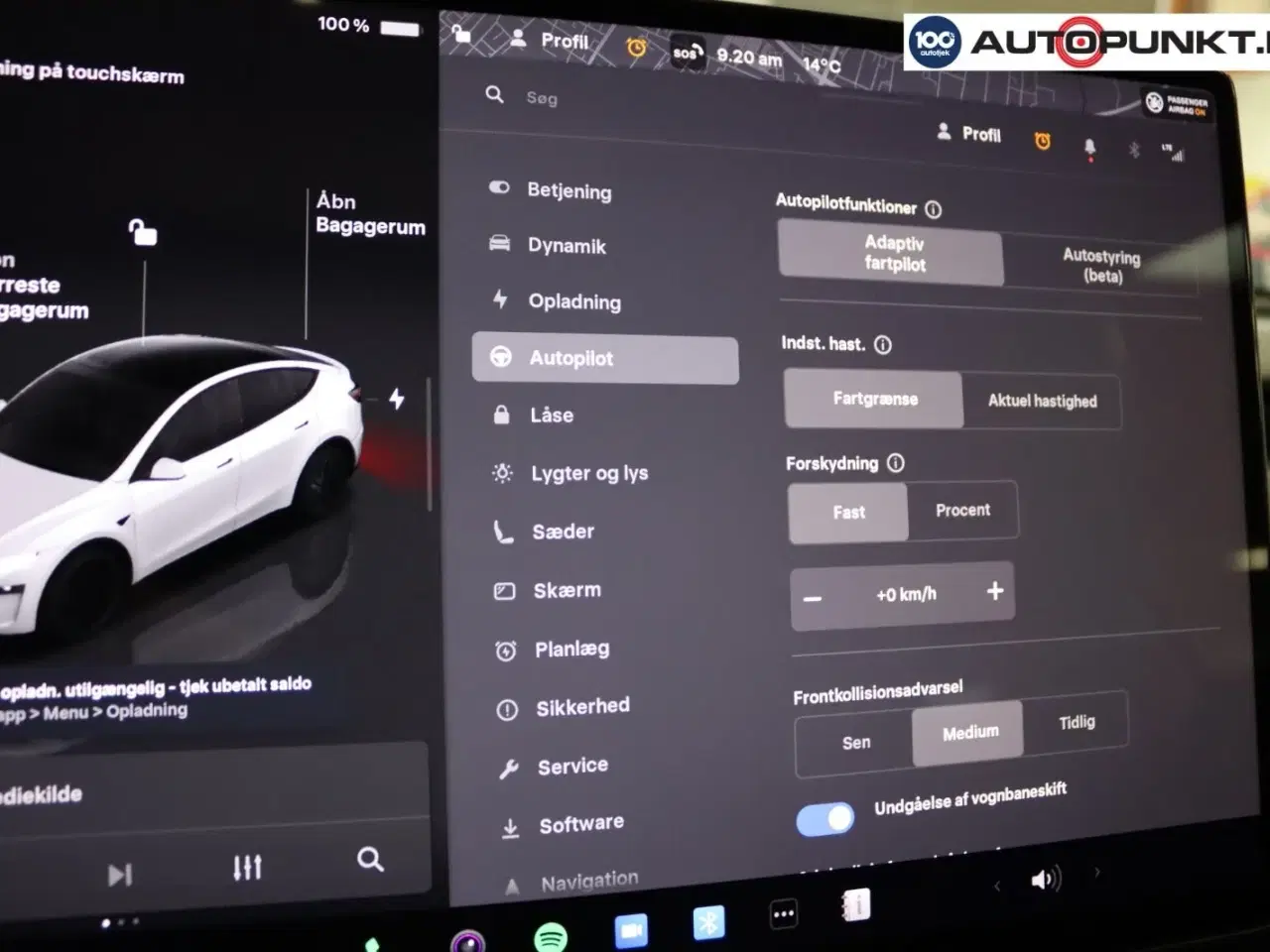This screenshot has height=952, width=1270.
Task: Select the Autopilot steering wheel icon
Action: coord(502,358)
